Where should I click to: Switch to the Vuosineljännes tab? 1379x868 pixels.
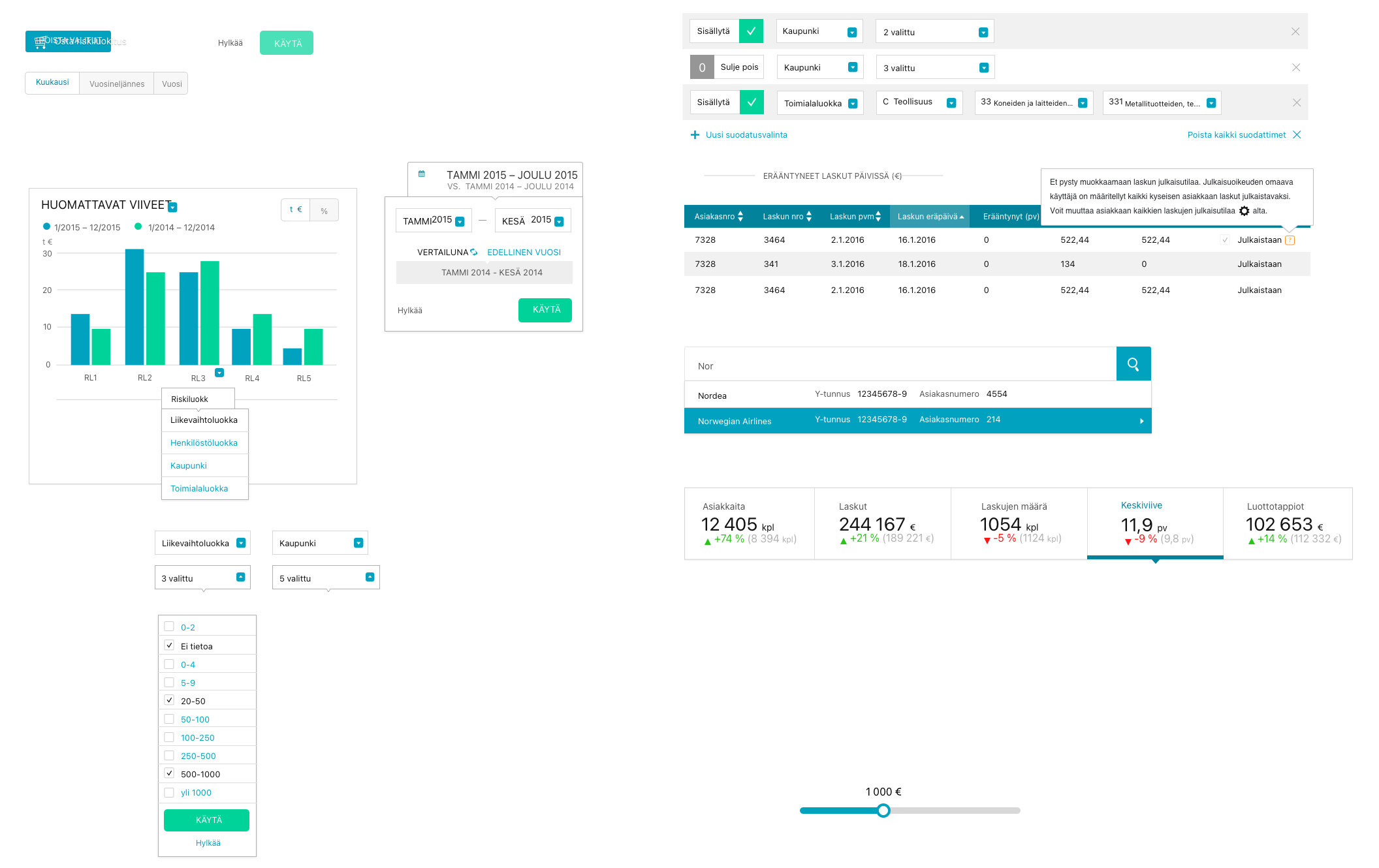click(117, 83)
